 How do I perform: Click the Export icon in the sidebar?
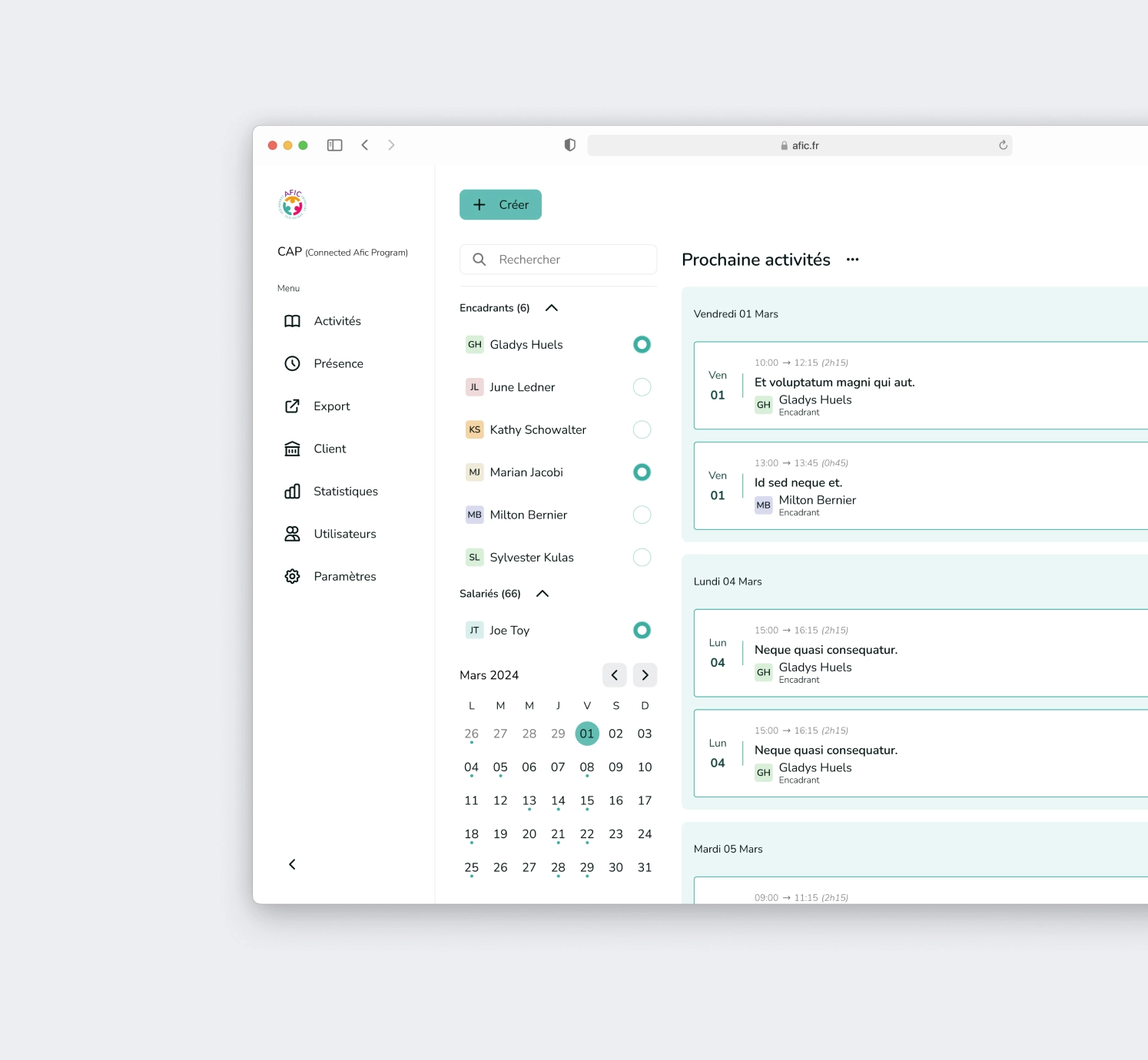pos(292,406)
